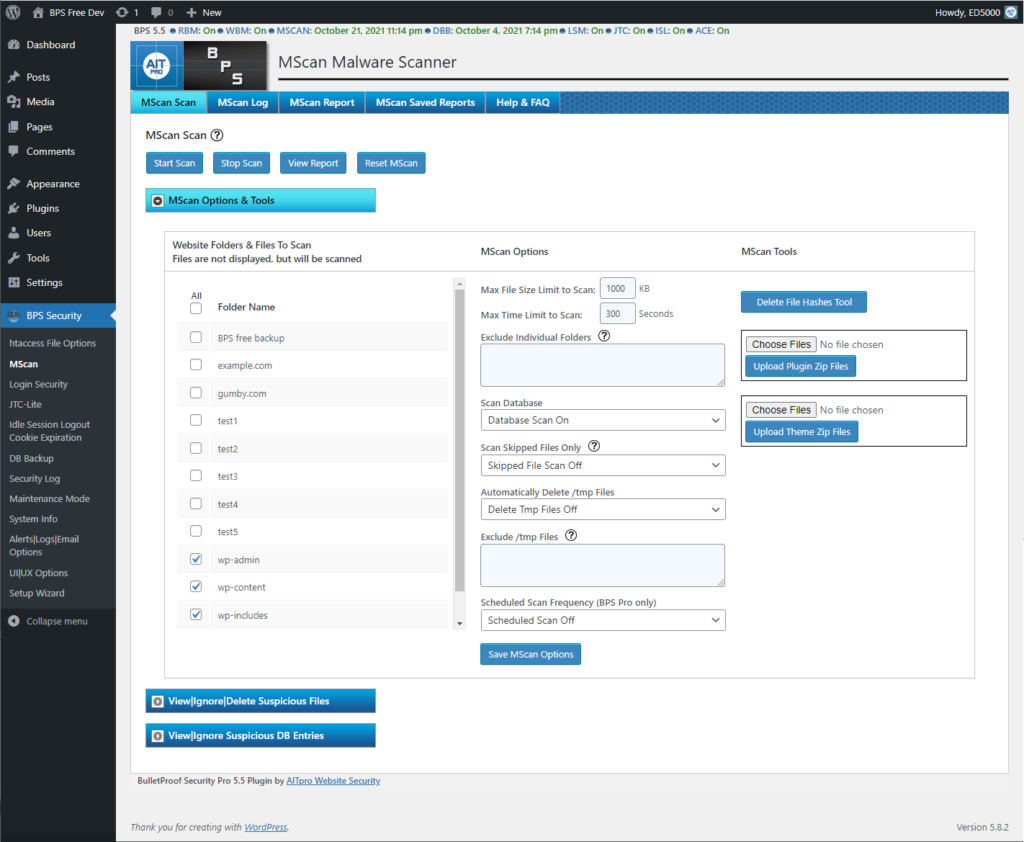Open help icon next to MScan Scan heading
This screenshot has height=842, width=1024.
pyautogui.click(x=217, y=135)
